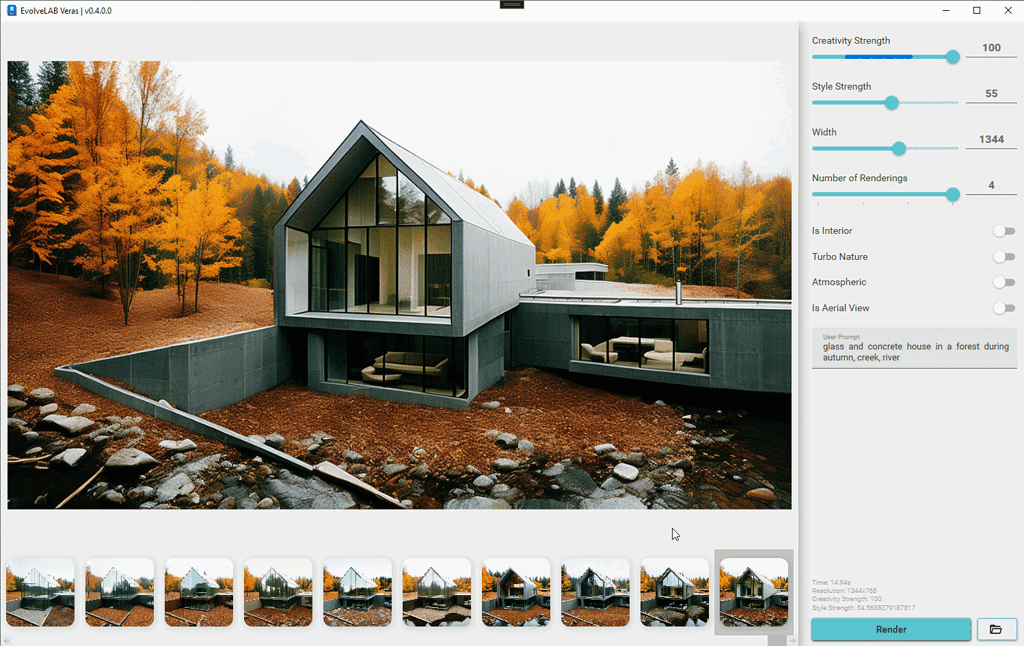Click the Render button
Image resolution: width=1024 pixels, height=646 pixels.
891,629
